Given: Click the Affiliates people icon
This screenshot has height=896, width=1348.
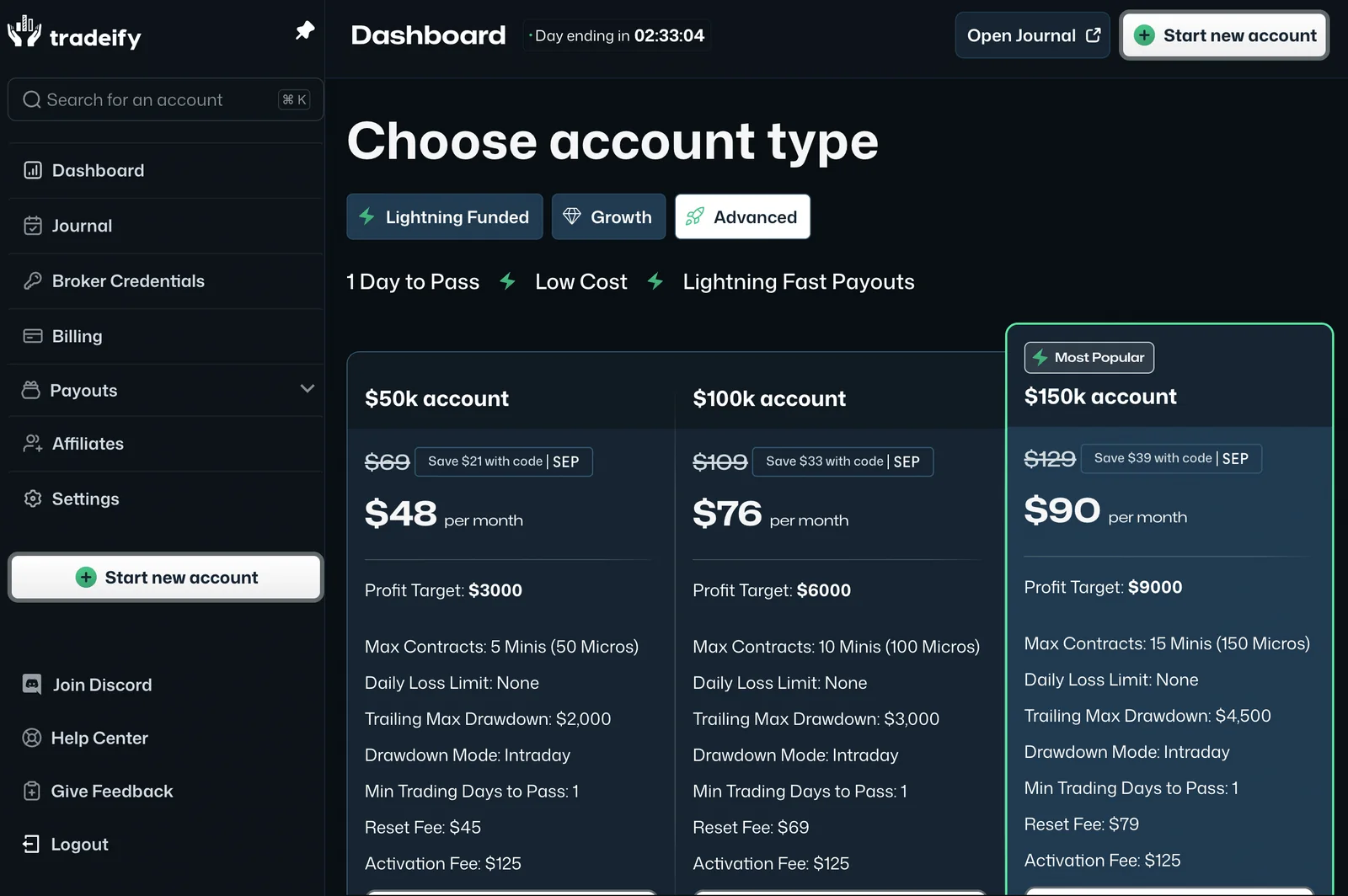Looking at the screenshot, I should point(33,443).
